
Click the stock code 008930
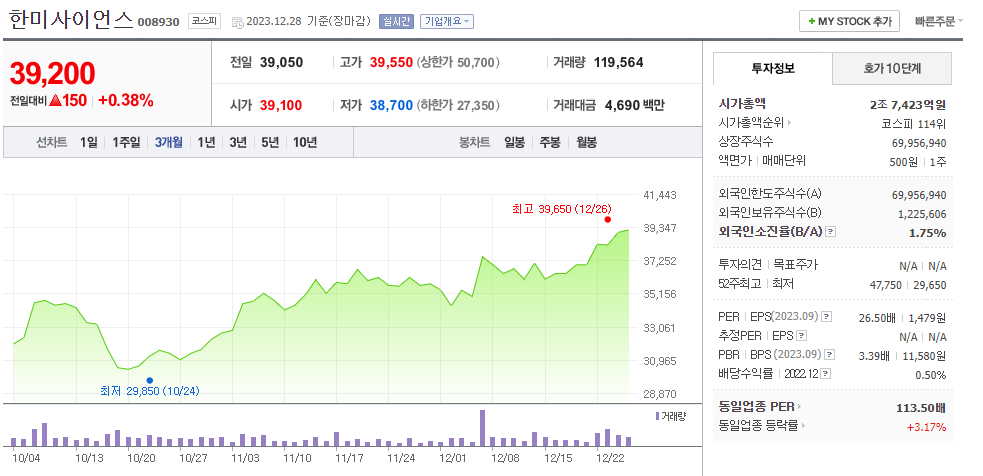click(159, 23)
